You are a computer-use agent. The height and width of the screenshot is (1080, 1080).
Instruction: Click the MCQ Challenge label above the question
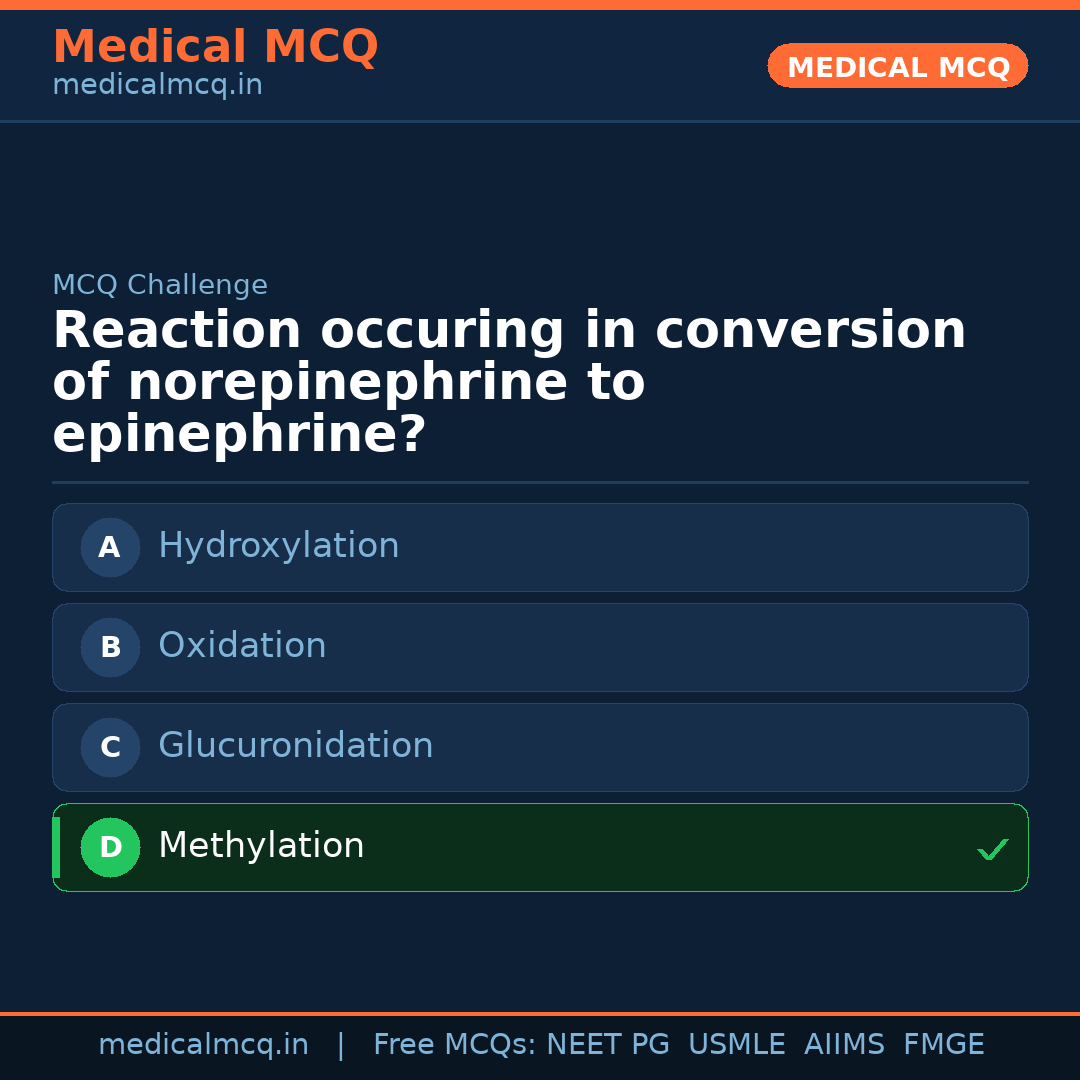click(160, 285)
